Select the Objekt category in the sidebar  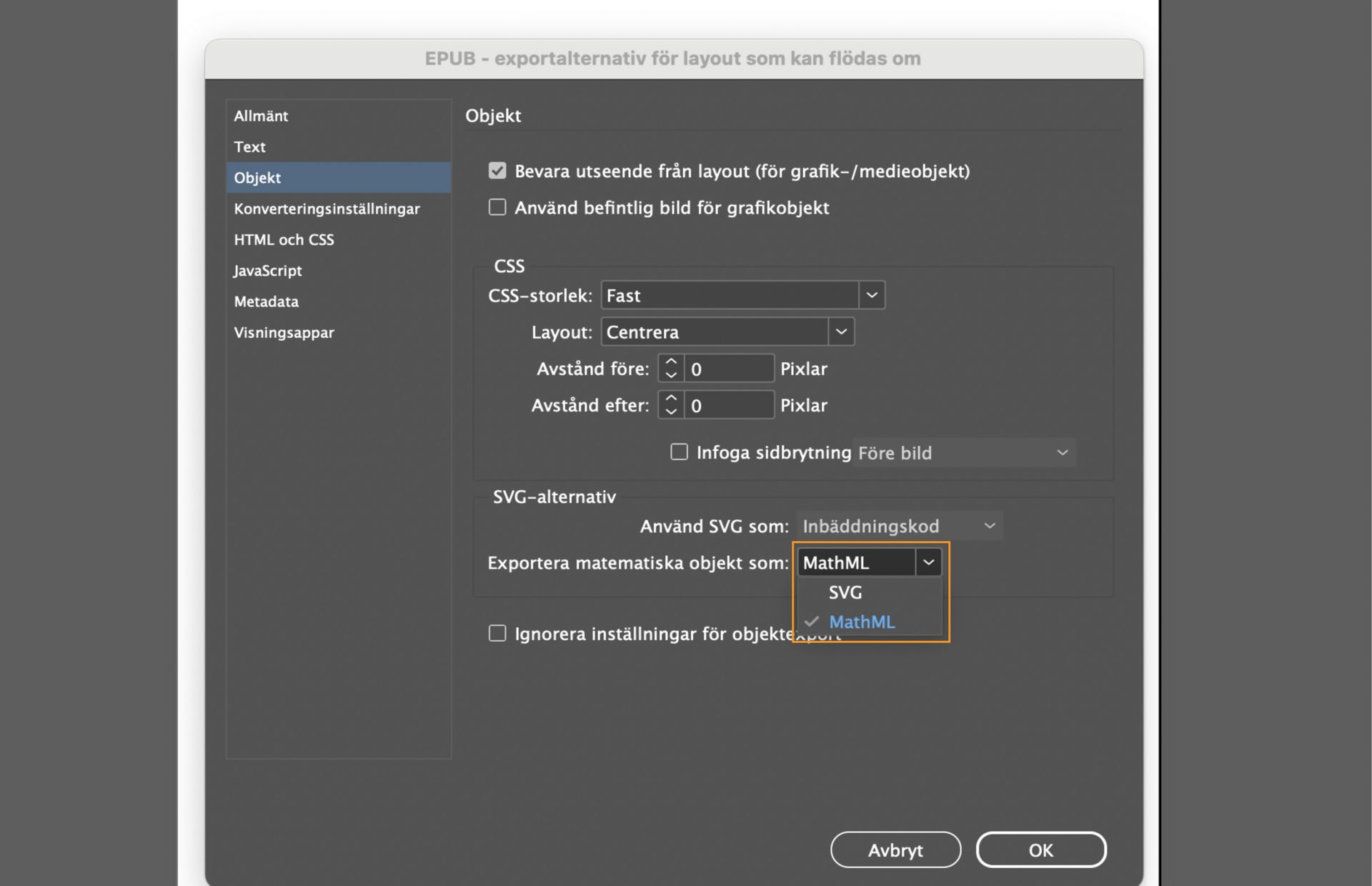tap(257, 177)
